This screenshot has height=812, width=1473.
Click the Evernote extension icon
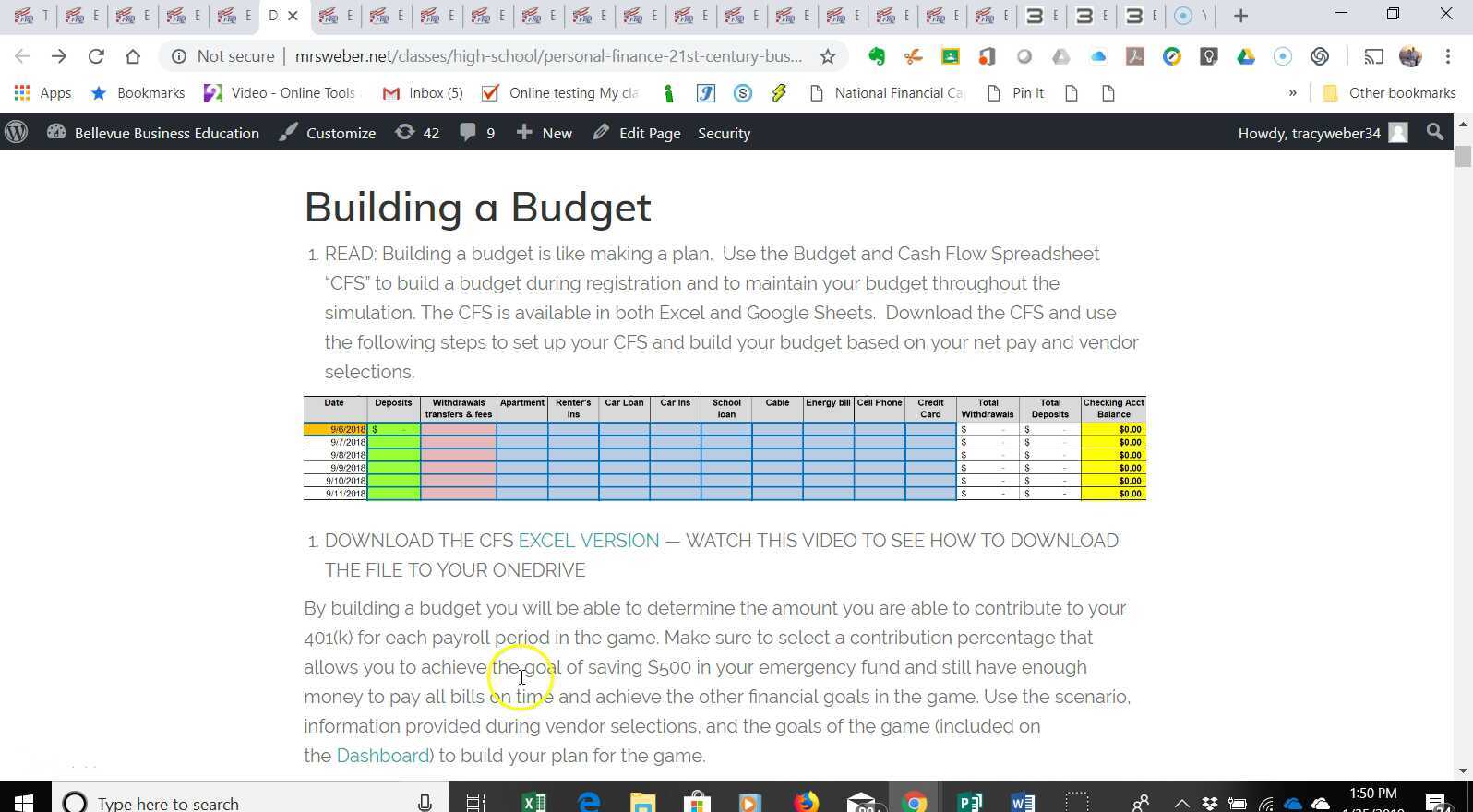point(877,56)
